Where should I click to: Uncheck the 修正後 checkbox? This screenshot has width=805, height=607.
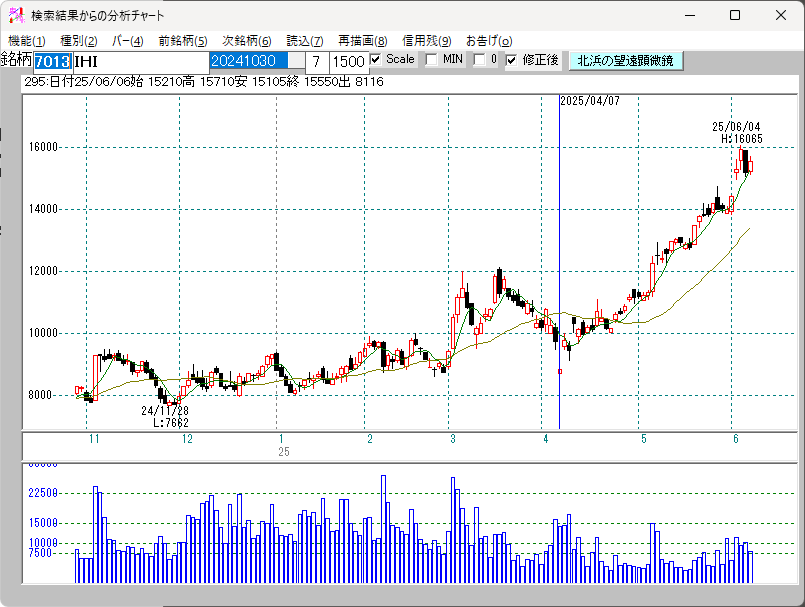511,60
